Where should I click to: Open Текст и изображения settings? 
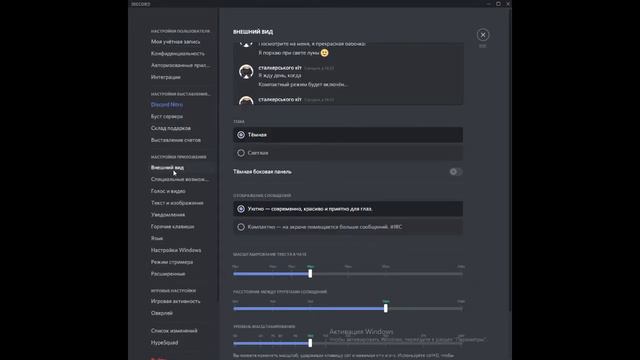tap(177, 203)
